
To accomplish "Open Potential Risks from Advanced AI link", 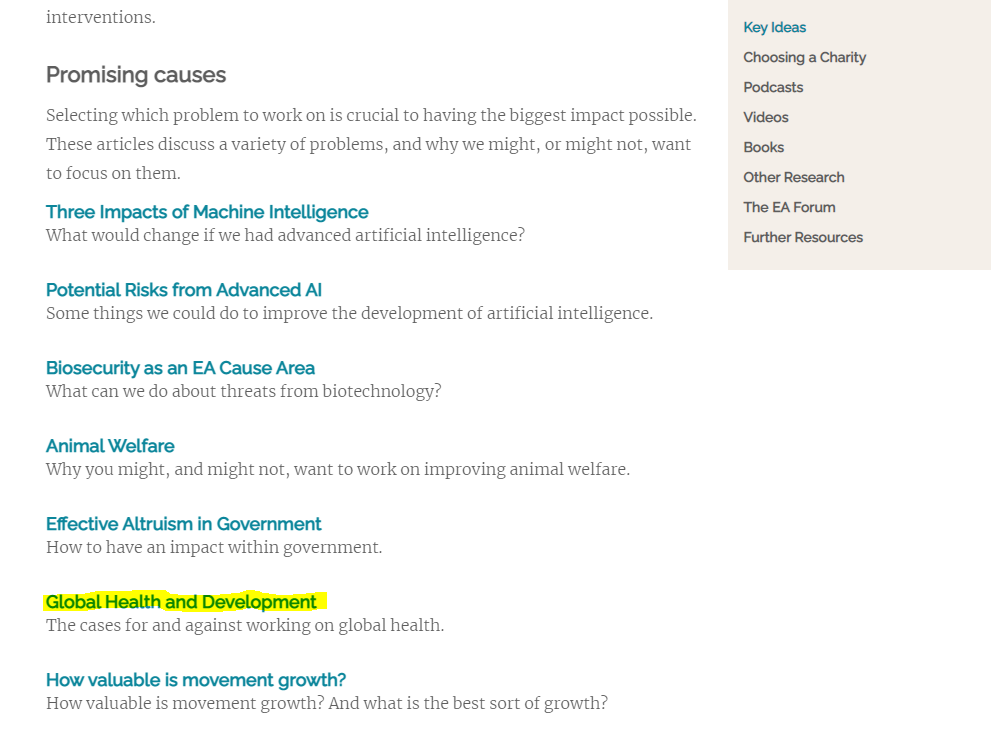I will (x=184, y=290).
